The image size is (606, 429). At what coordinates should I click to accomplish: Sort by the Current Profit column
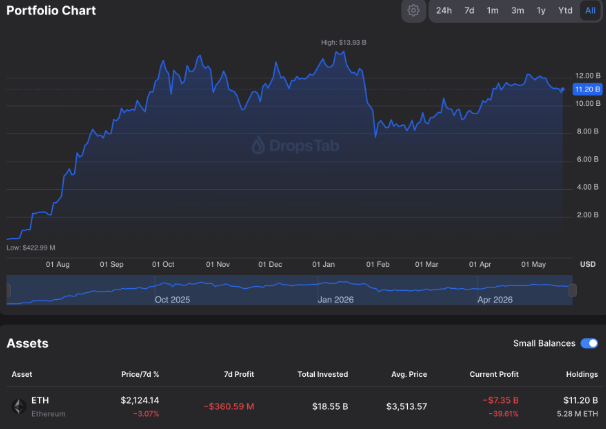[494, 374]
